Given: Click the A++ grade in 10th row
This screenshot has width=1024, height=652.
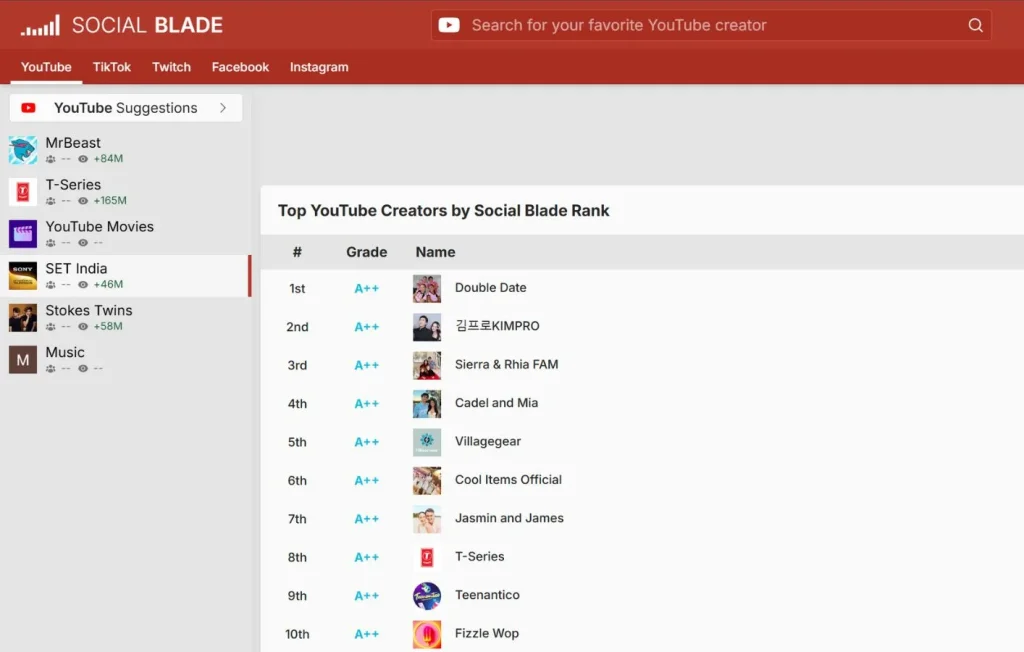Looking at the screenshot, I should pyautogui.click(x=366, y=634).
